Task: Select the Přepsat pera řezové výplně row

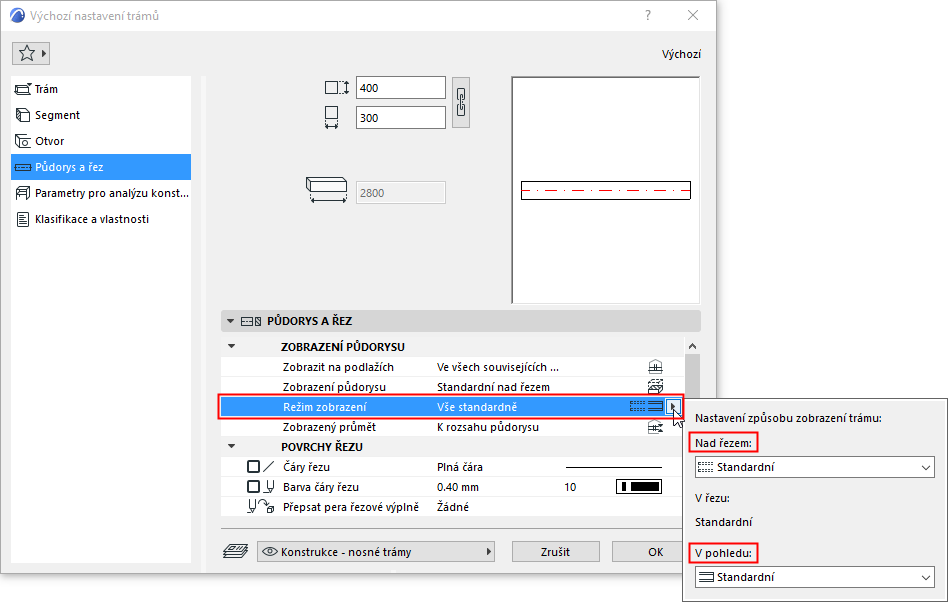Action: [452, 507]
